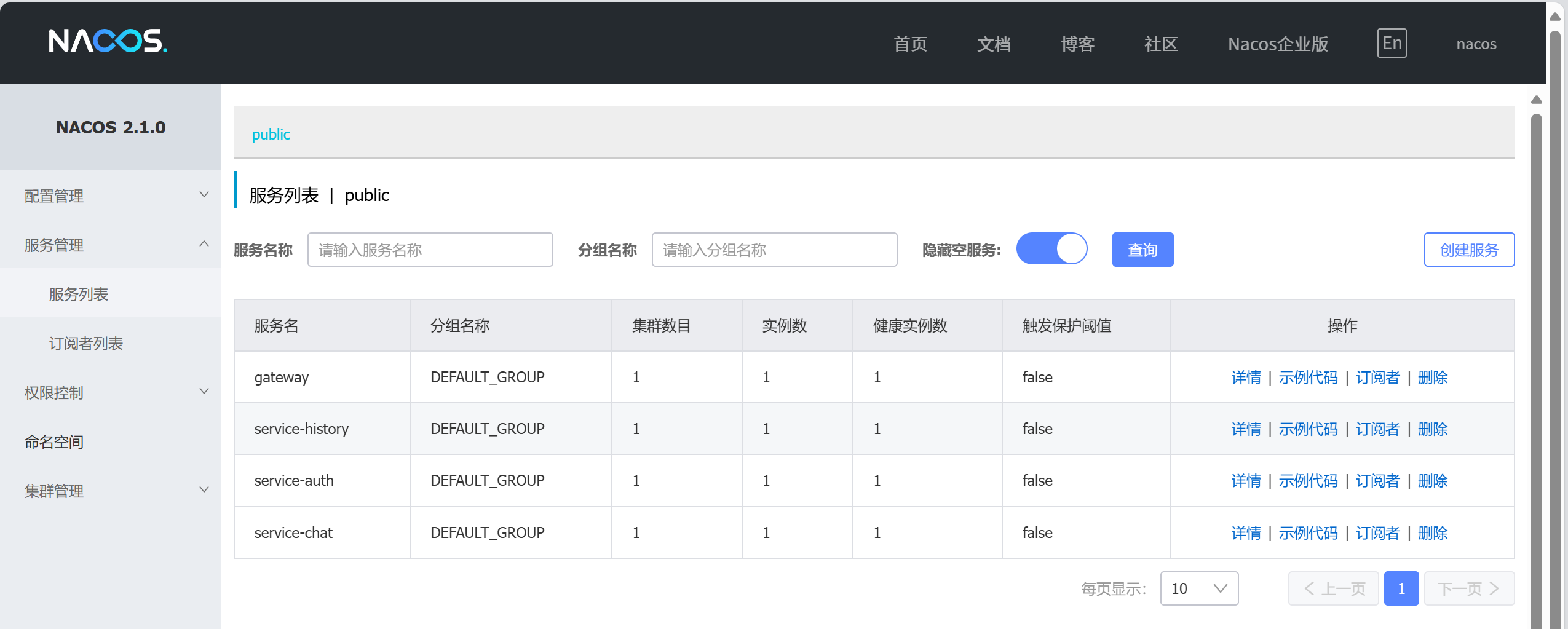Click the 健康实例数 column header
The height and width of the screenshot is (629, 1568).
[x=927, y=325]
